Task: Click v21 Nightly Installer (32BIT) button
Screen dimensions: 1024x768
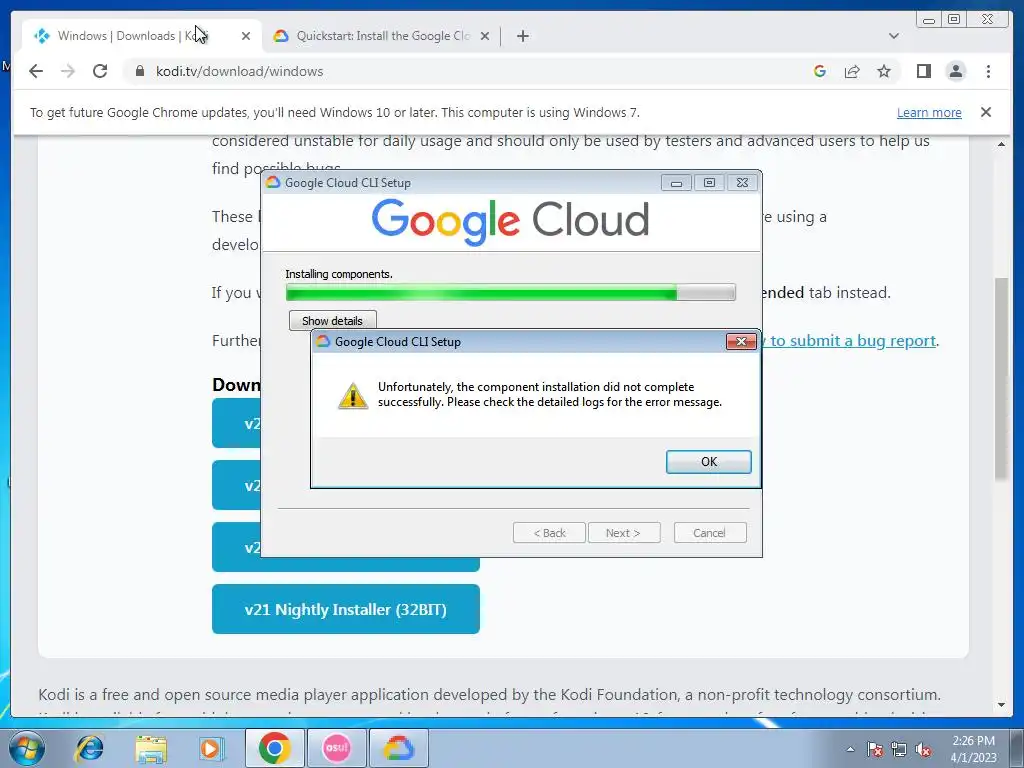Action: coord(345,609)
